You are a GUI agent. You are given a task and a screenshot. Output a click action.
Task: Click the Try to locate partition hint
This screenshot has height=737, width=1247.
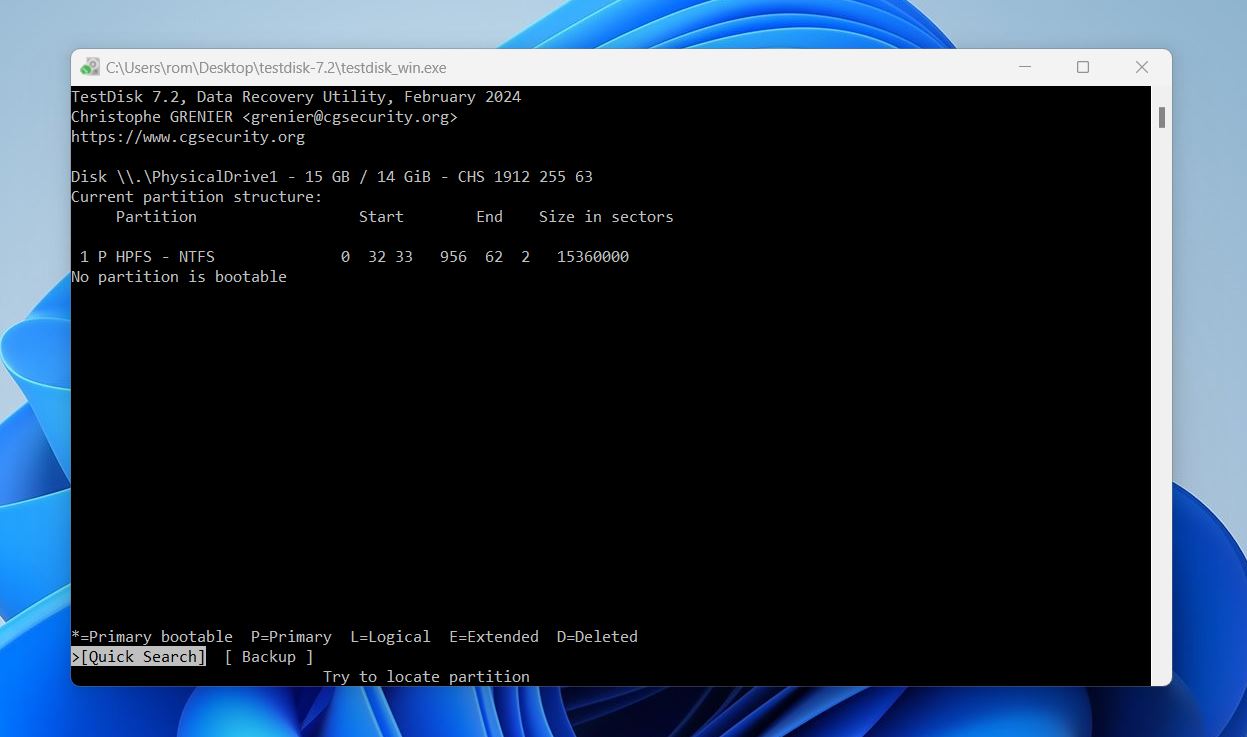click(426, 677)
